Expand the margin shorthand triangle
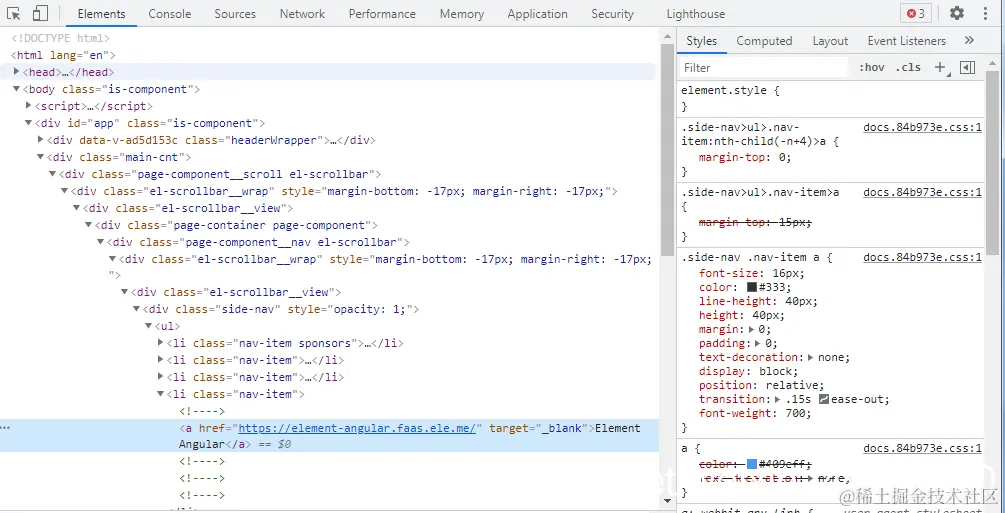This screenshot has width=1005, height=513. (751, 329)
